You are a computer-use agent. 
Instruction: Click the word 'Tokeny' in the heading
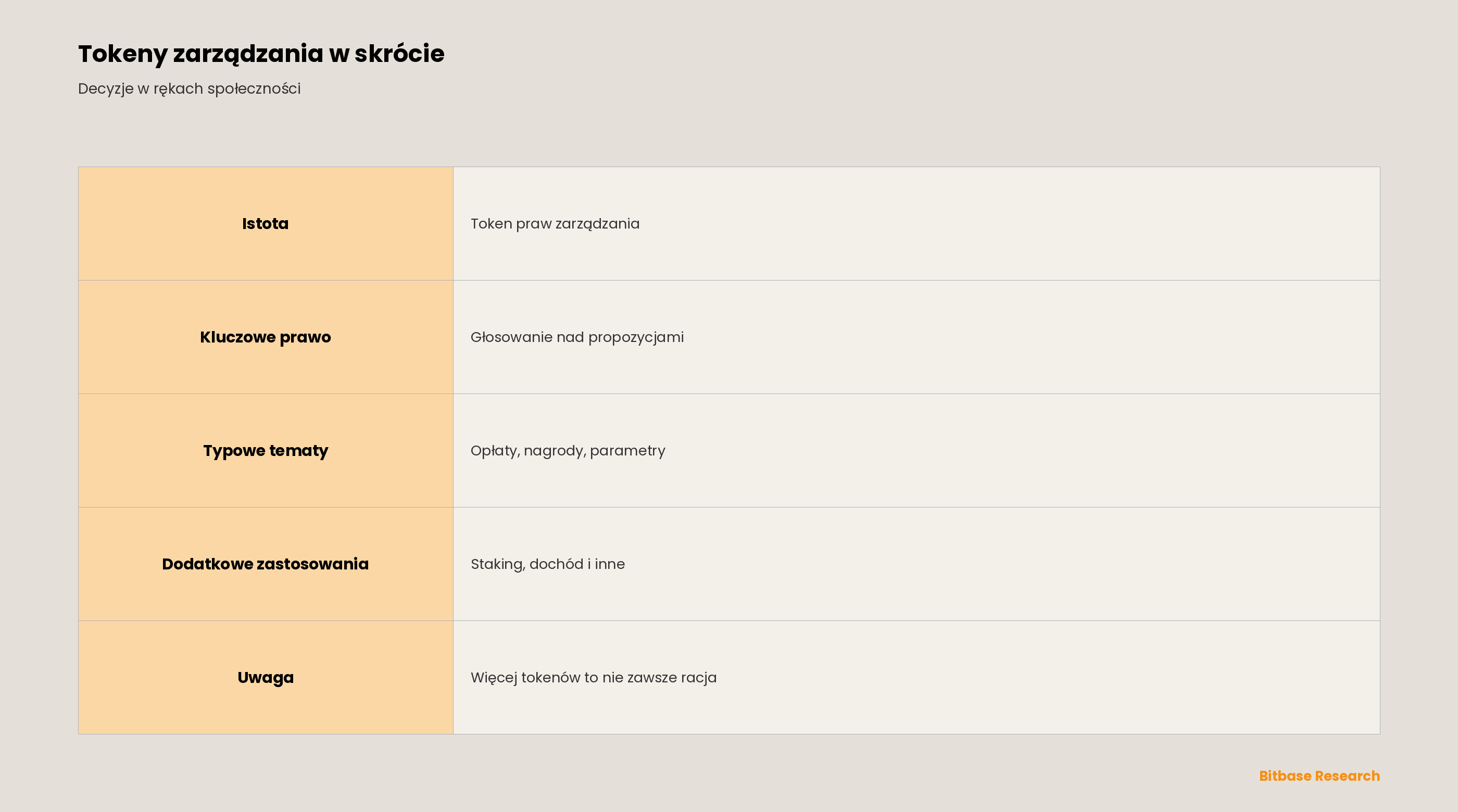pos(123,54)
